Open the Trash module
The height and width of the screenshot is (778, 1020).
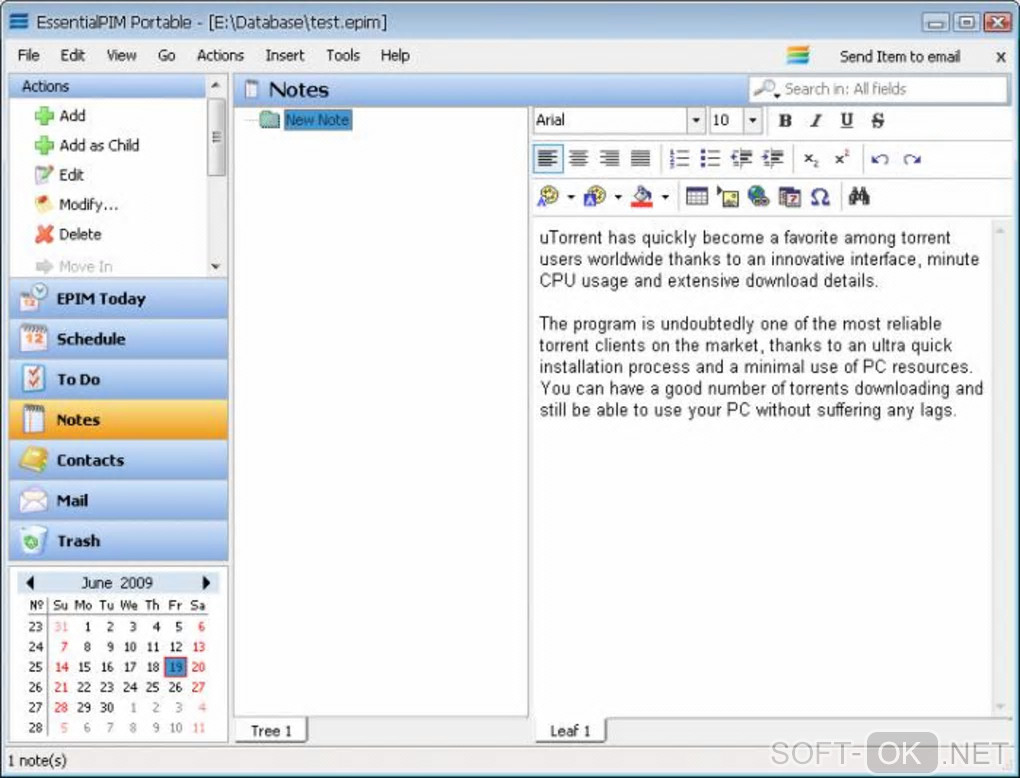[x=119, y=541]
